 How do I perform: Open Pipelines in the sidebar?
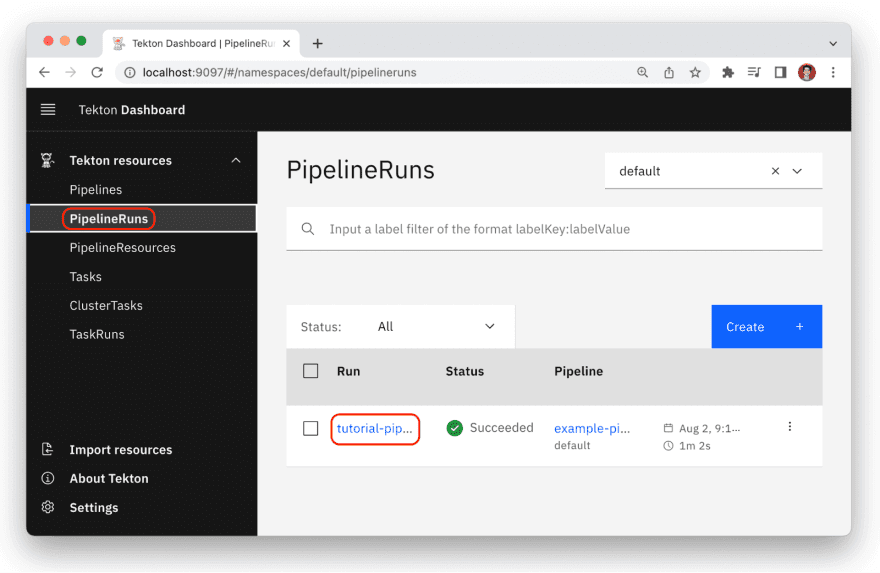point(96,190)
